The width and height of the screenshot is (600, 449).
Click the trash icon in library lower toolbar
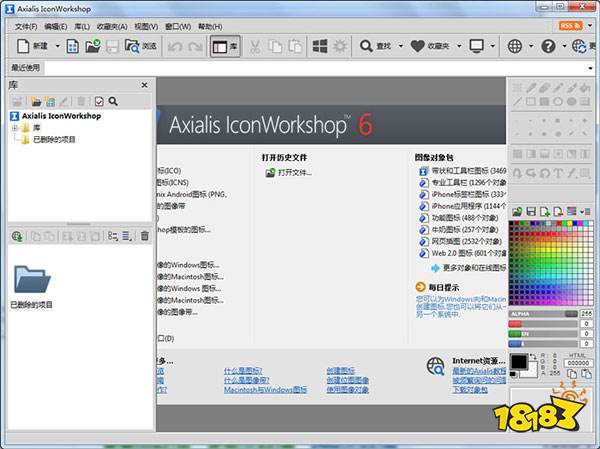click(144, 236)
